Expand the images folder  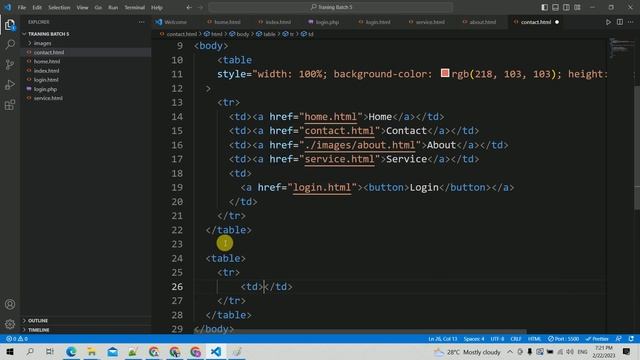click(42, 43)
